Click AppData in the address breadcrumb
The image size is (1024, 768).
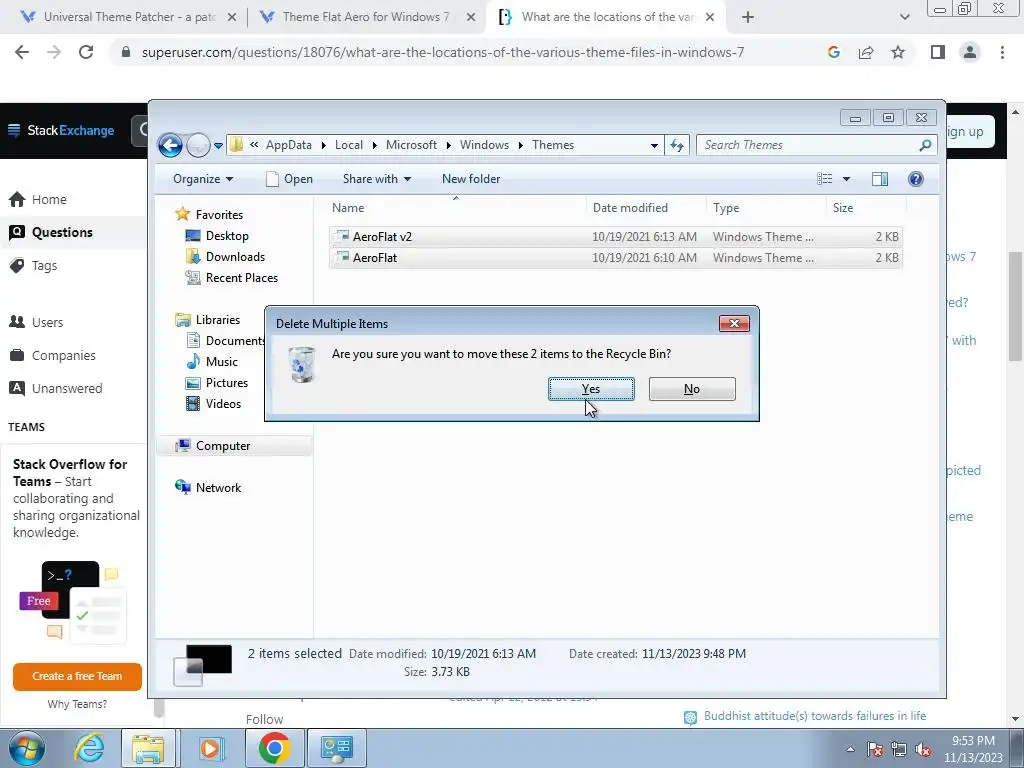289,145
